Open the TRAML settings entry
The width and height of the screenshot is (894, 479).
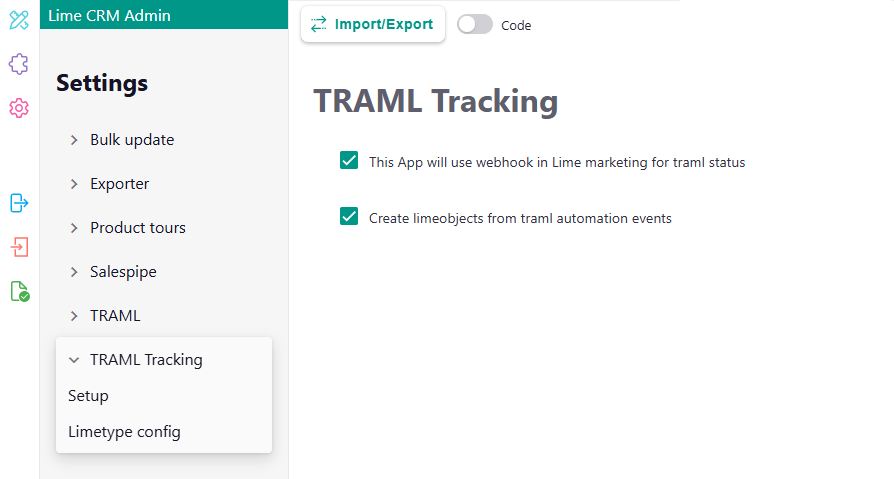pyautogui.click(x=115, y=316)
